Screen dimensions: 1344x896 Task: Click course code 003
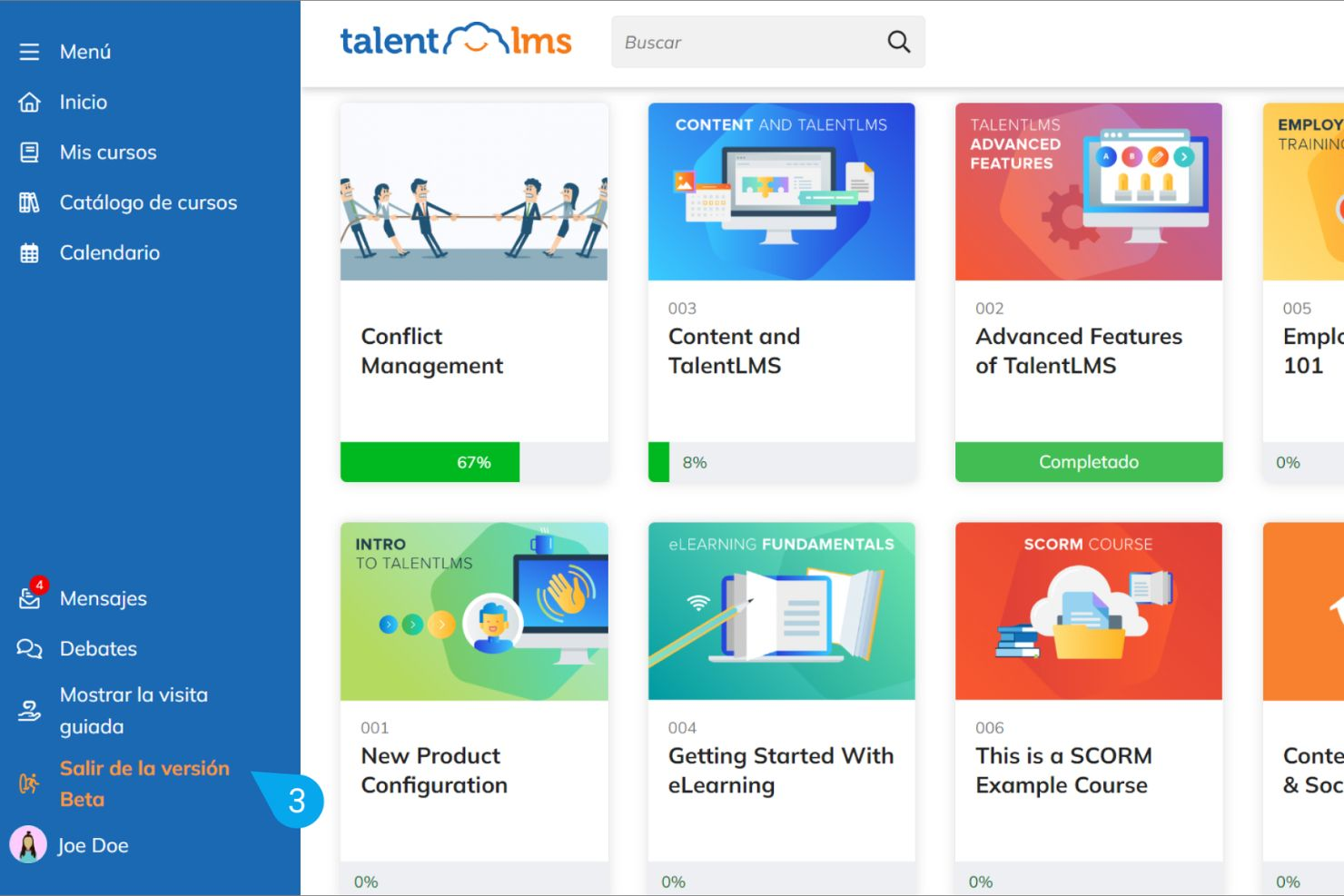pos(682,309)
